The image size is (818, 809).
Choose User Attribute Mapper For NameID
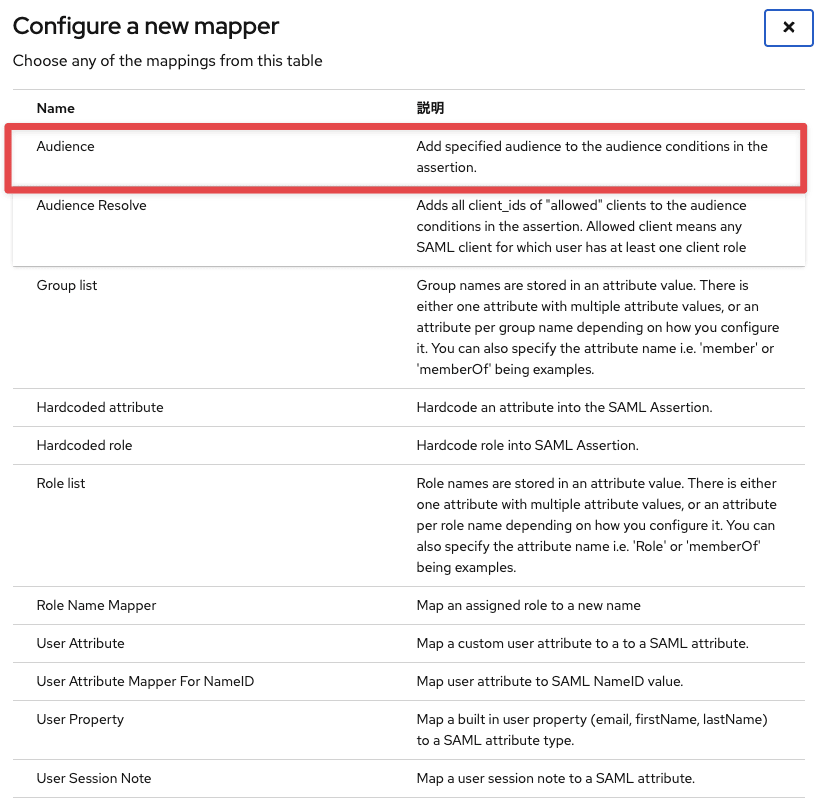[x=145, y=681]
